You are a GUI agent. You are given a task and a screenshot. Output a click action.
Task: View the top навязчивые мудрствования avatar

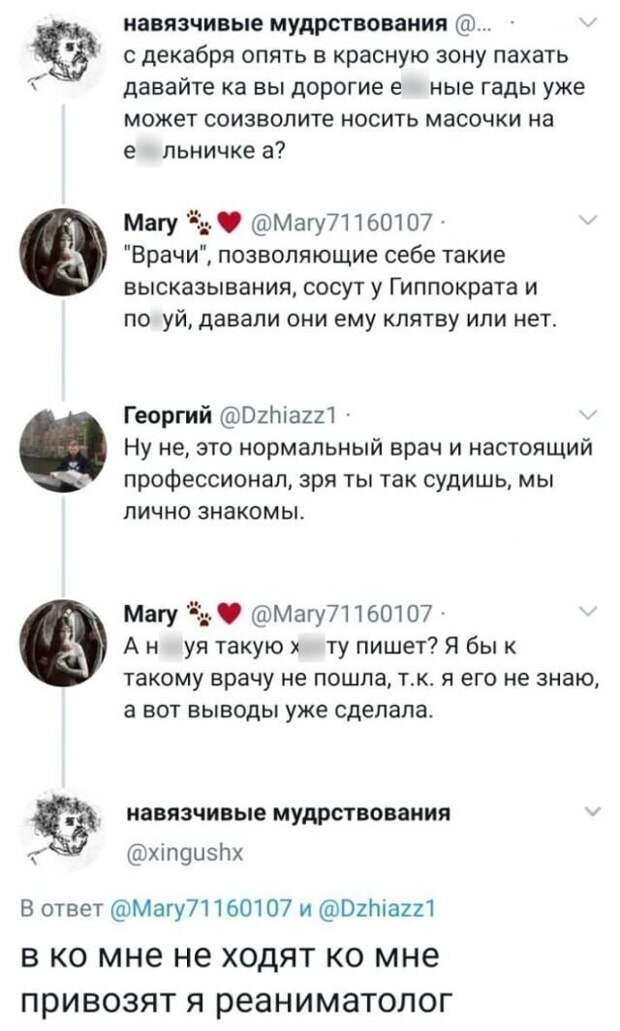point(61,52)
